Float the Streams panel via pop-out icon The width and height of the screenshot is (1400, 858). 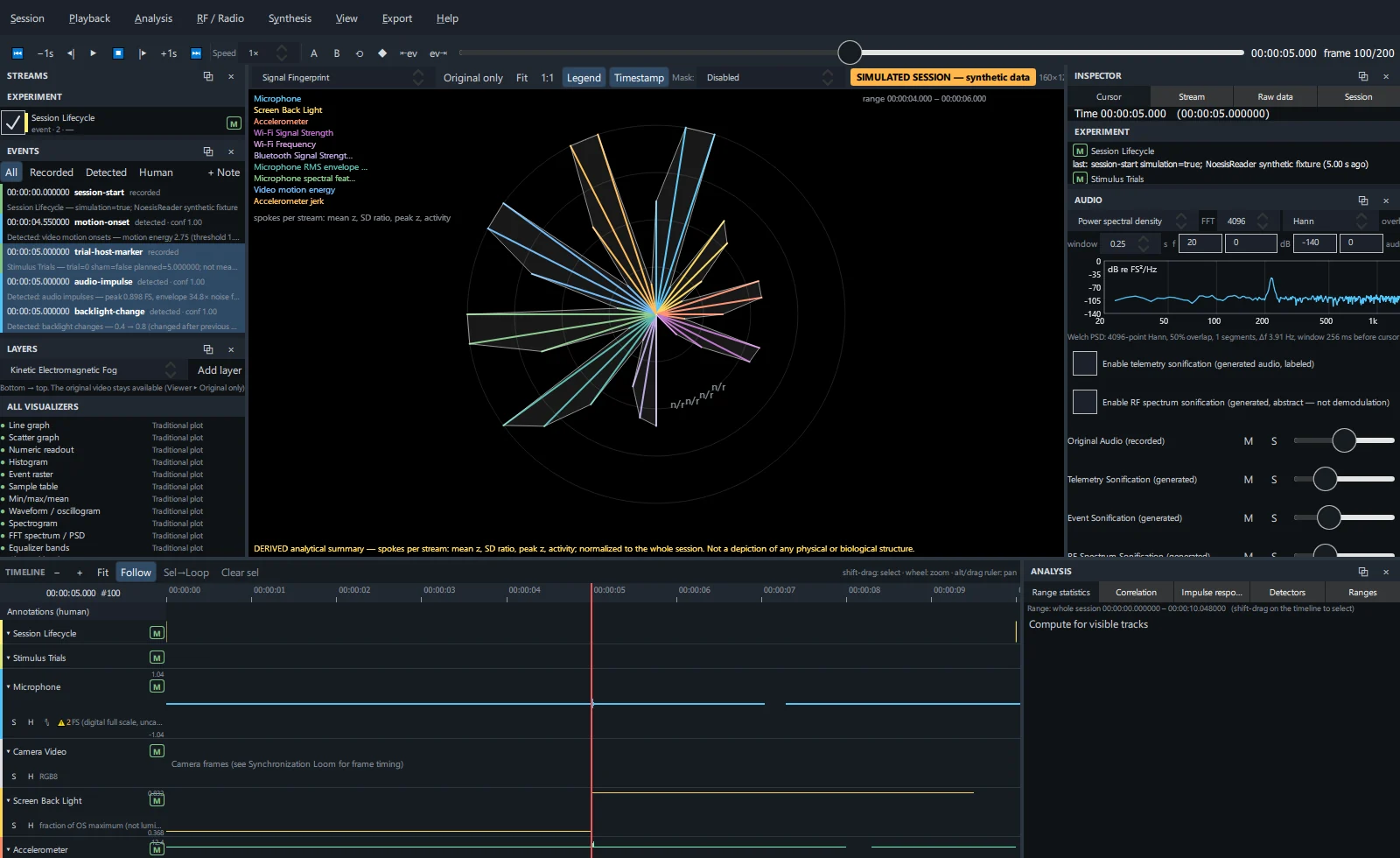[x=208, y=76]
